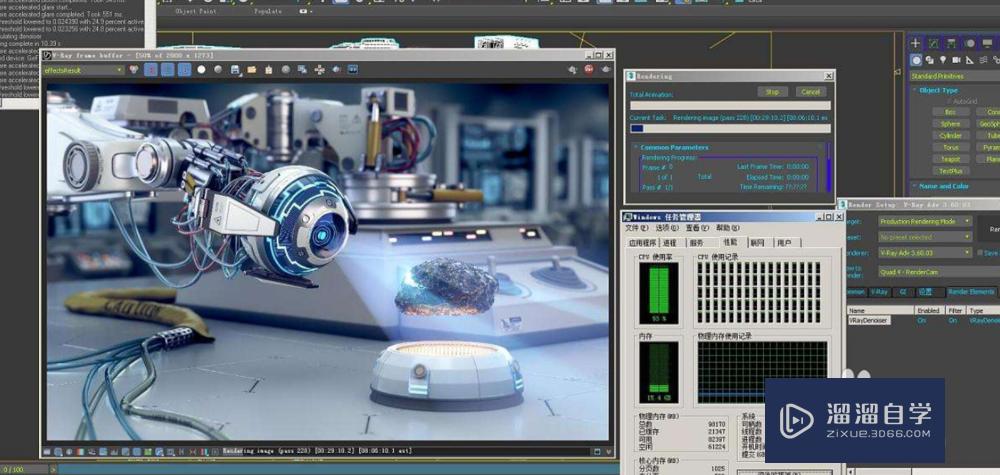Image resolution: width=1000 pixels, height=475 pixels.
Task: Select the Helpers category icon
Action: [x=969, y=60]
